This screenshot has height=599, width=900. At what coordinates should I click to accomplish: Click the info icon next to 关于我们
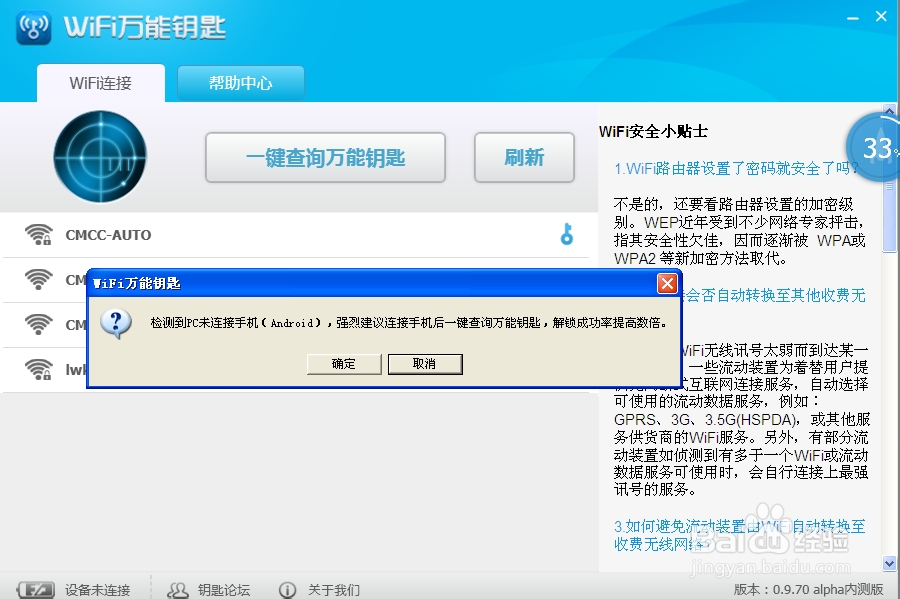pyautogui.click(x=289, y=590)
